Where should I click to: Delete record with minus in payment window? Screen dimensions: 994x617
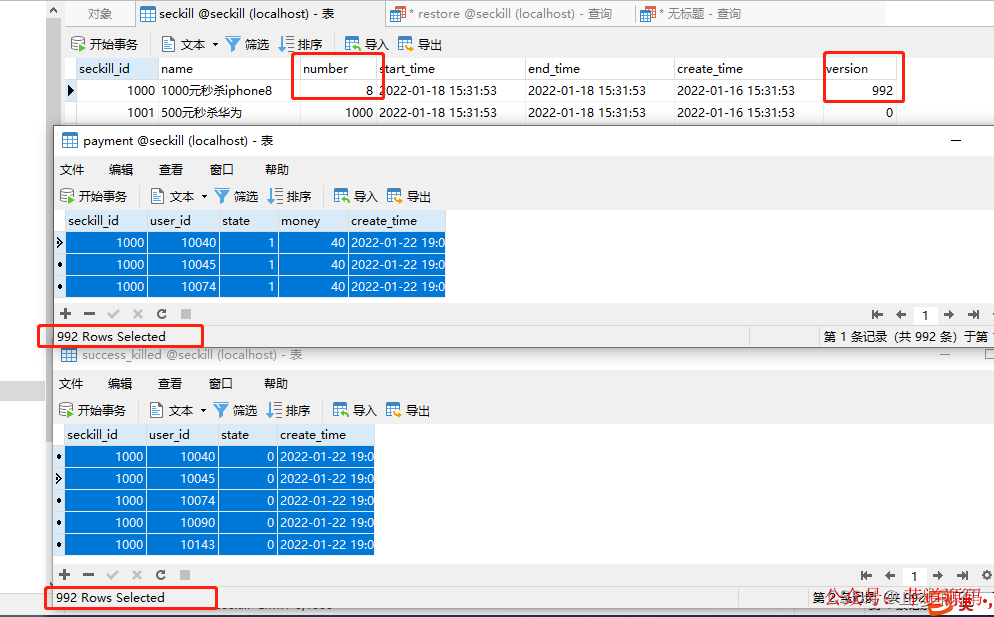pyautogui.click(x=89, y=313)
